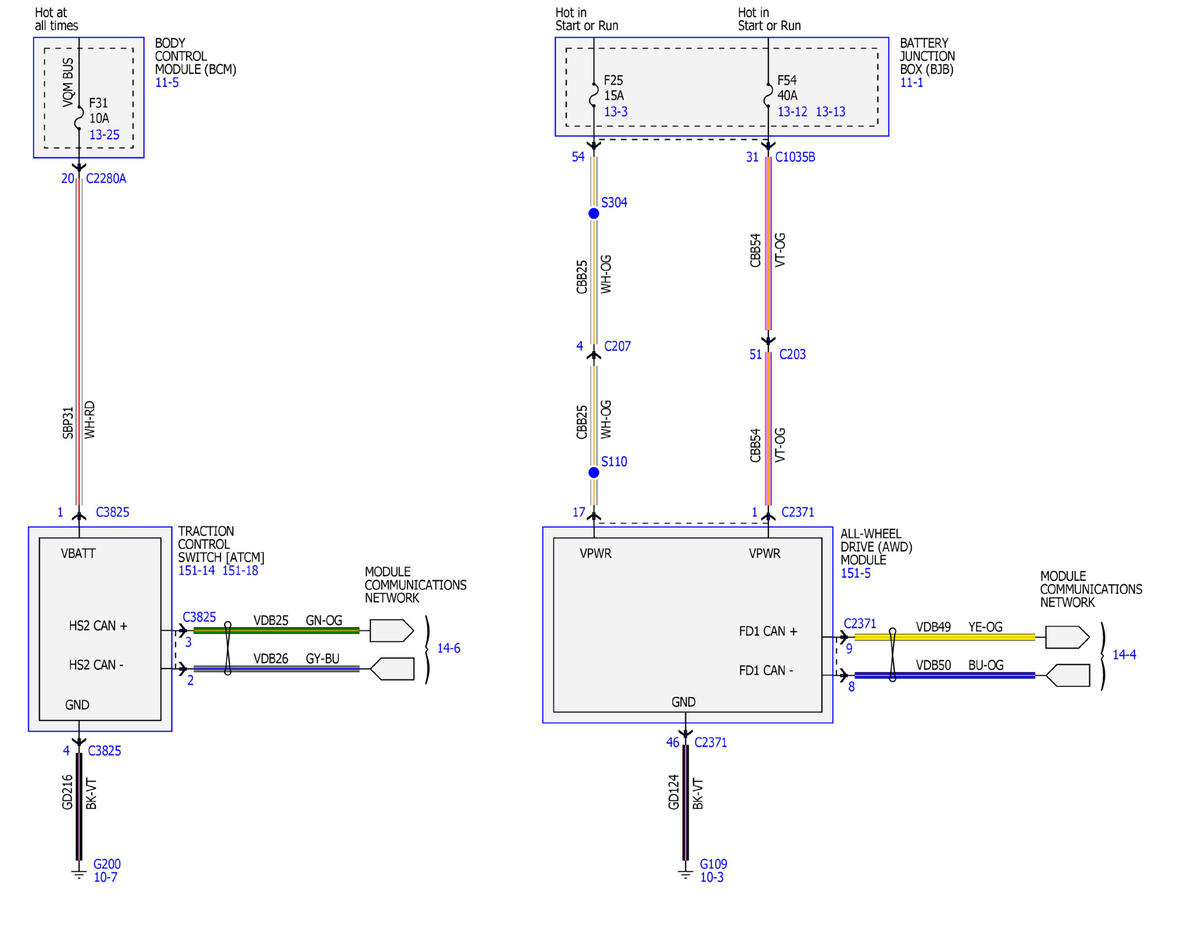This screenshot has width=1200, height=927.
Task: Select the F25 15A fuse label
Action: pos(615,89)
